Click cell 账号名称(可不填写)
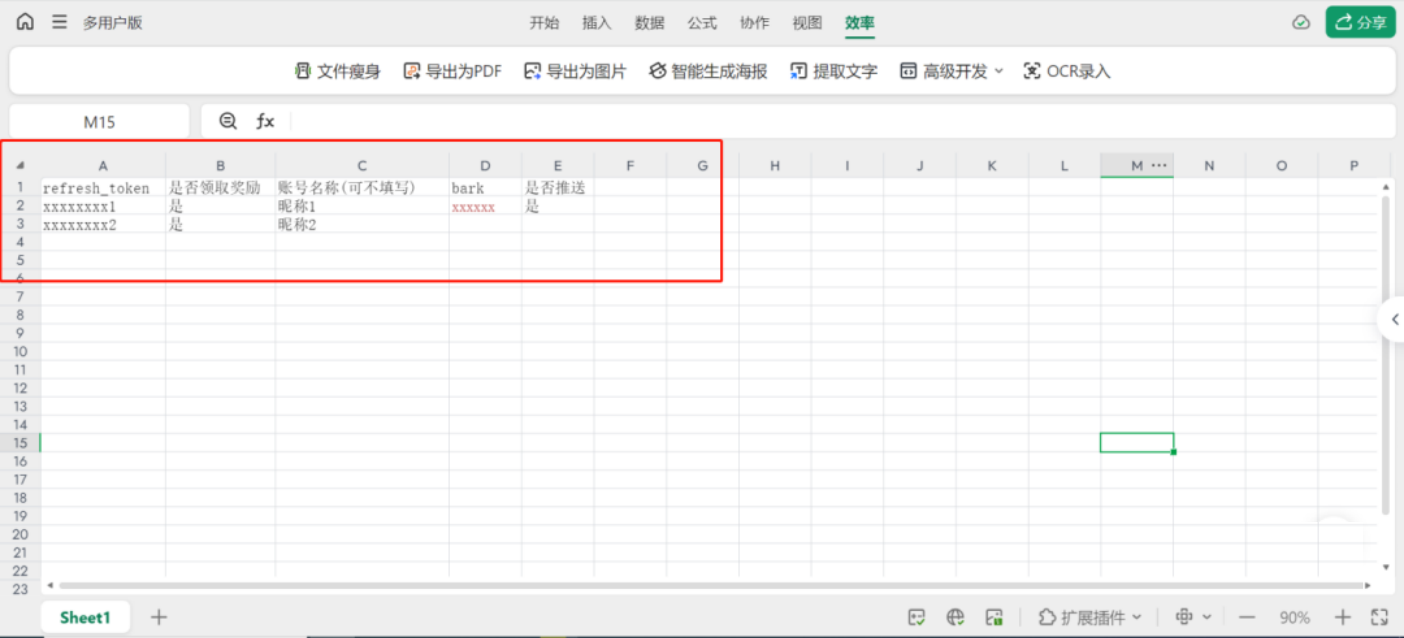The height and width of the screenshot is (638, 1404). (x=362, y=188)
